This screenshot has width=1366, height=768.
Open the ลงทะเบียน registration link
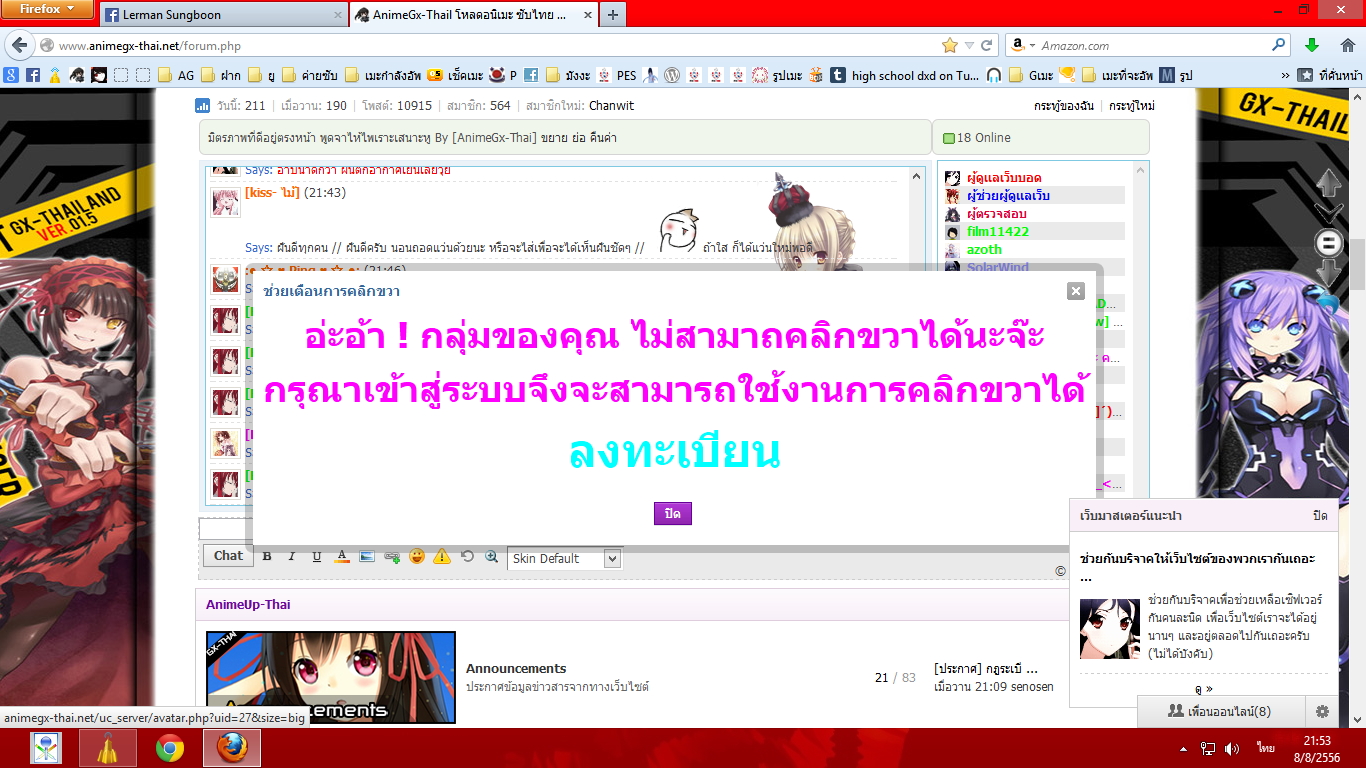click(x=674, y=454)
